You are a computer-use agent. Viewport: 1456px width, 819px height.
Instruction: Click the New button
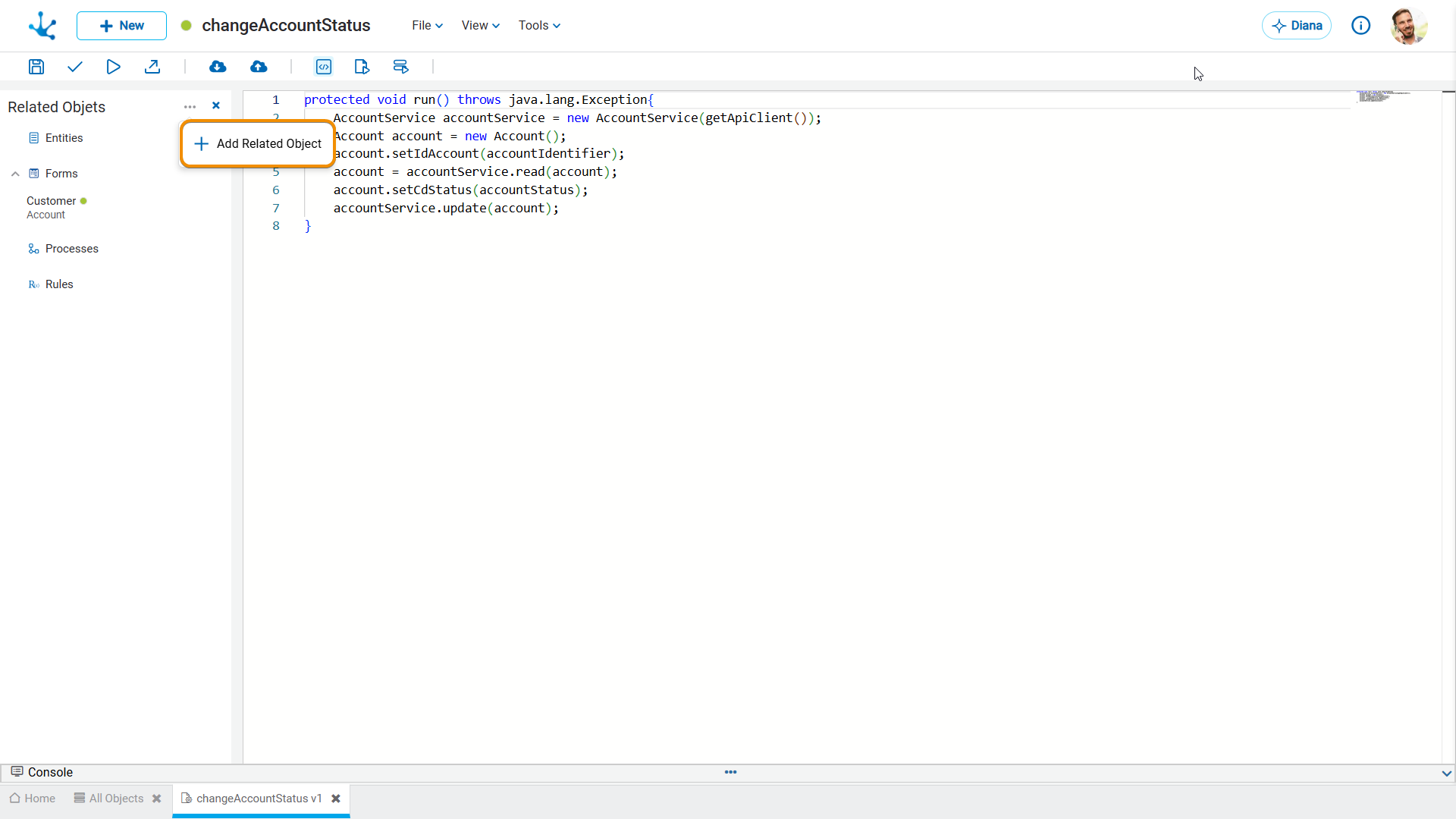[x=121, y=26]
